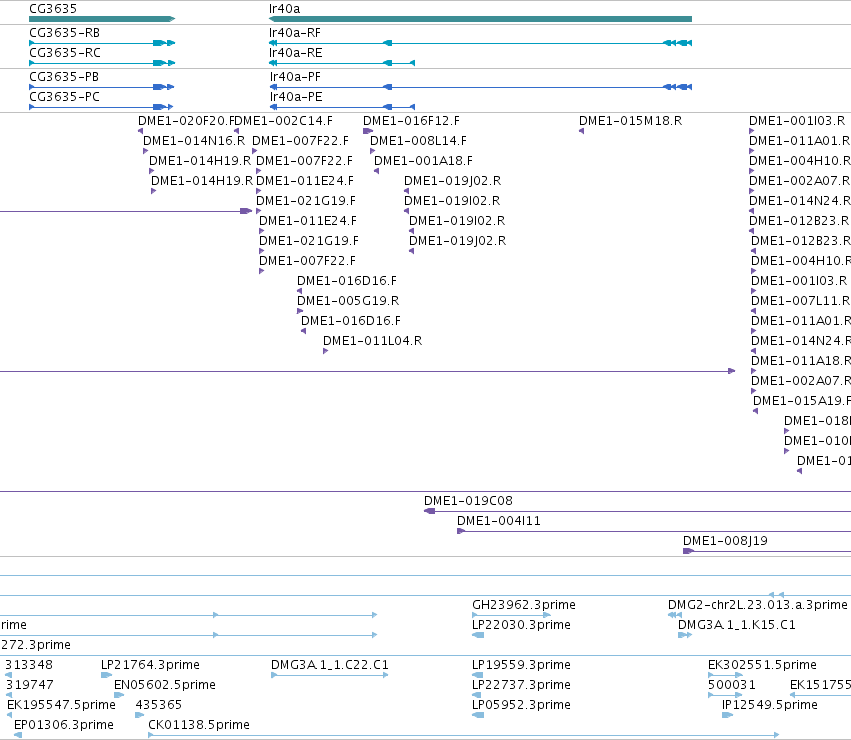
Task: Click the LP05952.3prime EST label
Action: tap(521, 705)
